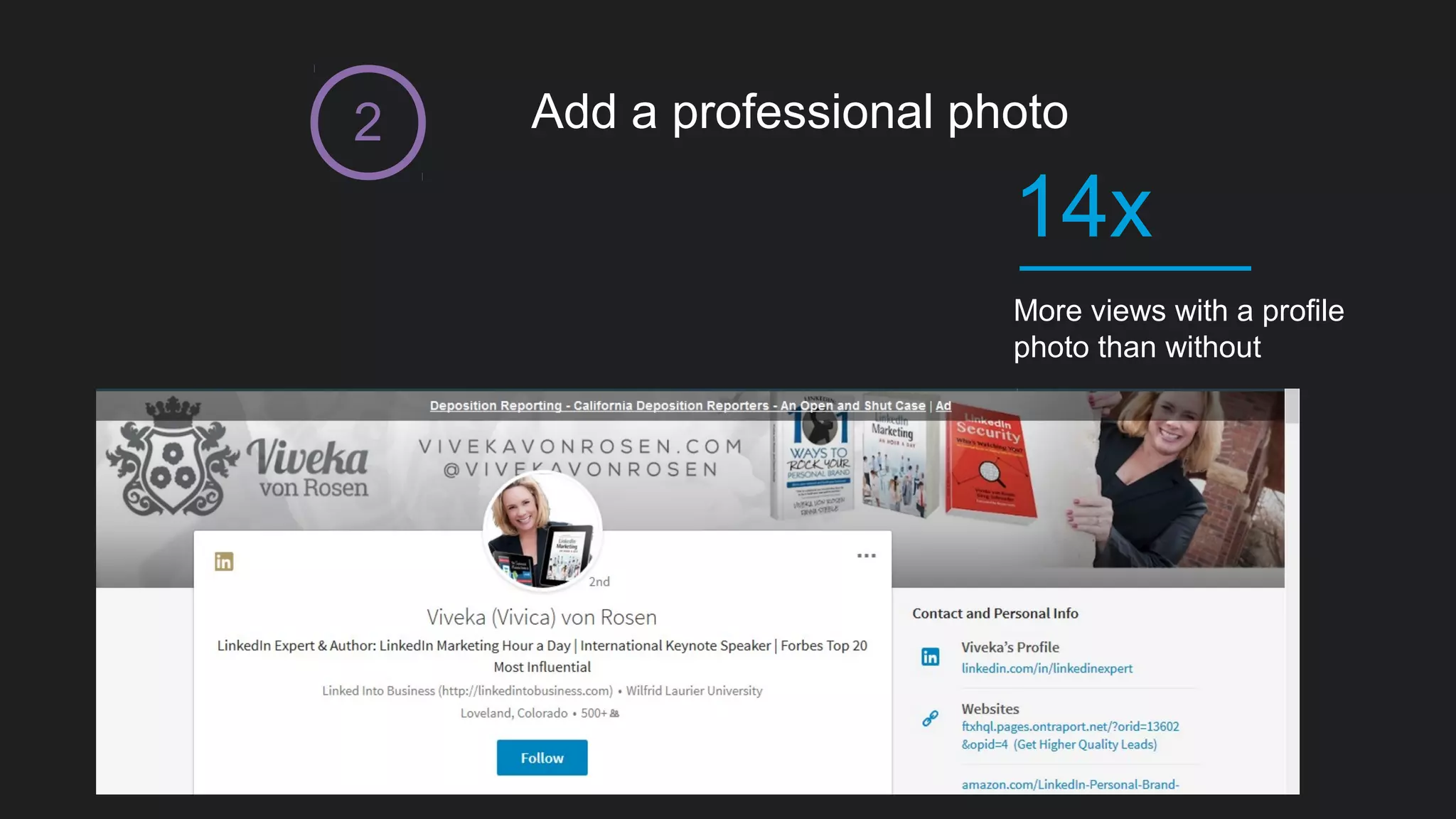1456x819 pixels.
Task: Click the Deposition Reporting ad link
Action: point(678,405)
